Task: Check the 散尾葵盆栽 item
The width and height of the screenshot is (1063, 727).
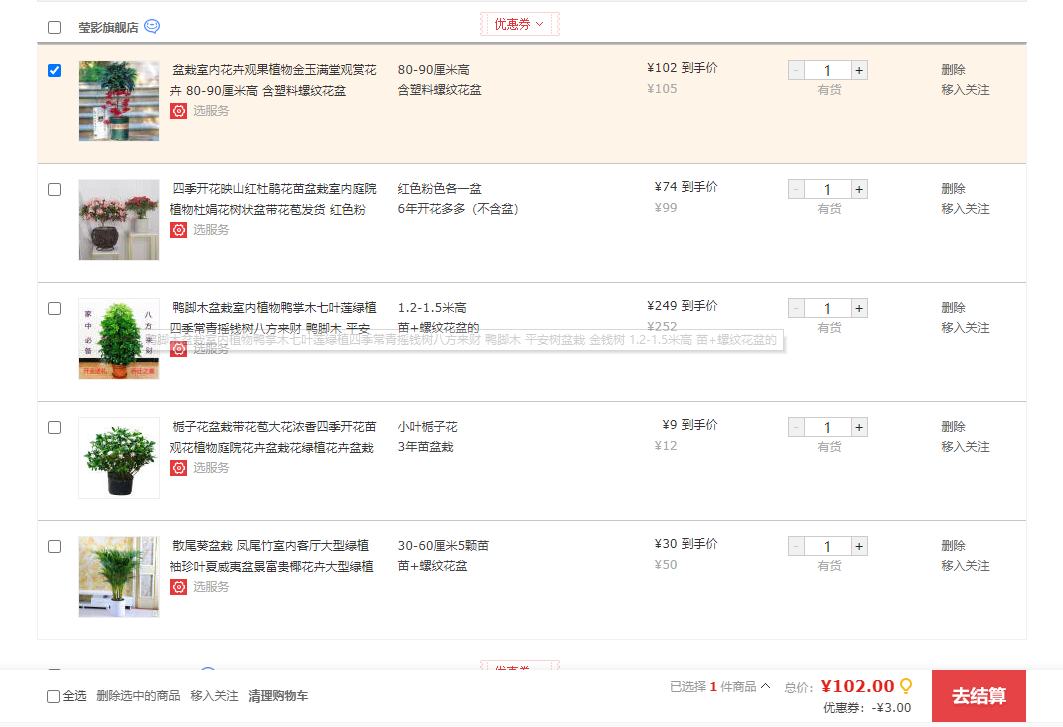Action: 55,547
